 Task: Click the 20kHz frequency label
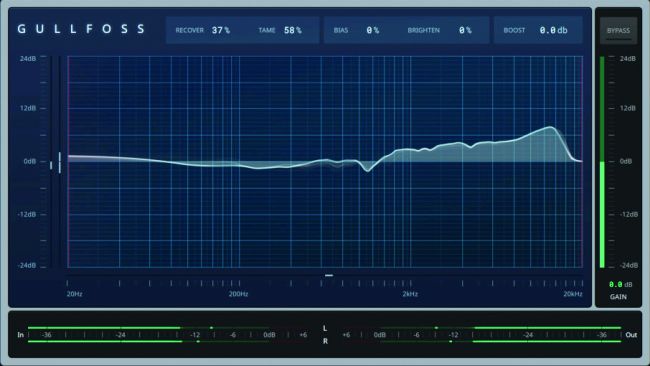(572, 294)
